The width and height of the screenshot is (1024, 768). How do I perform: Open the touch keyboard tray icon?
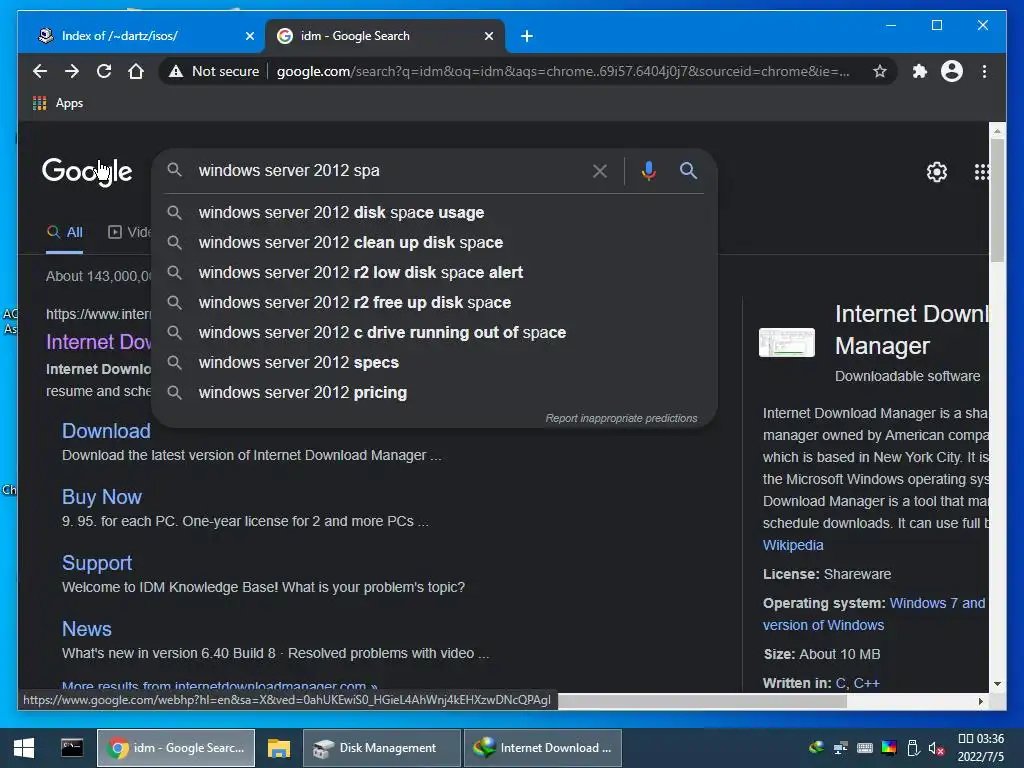click(865, 748)
